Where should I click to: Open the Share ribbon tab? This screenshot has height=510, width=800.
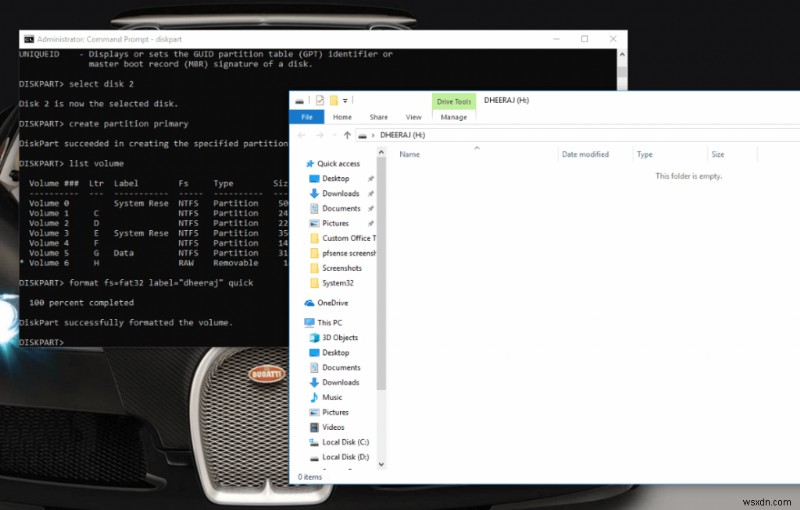(x=378, y=117)
